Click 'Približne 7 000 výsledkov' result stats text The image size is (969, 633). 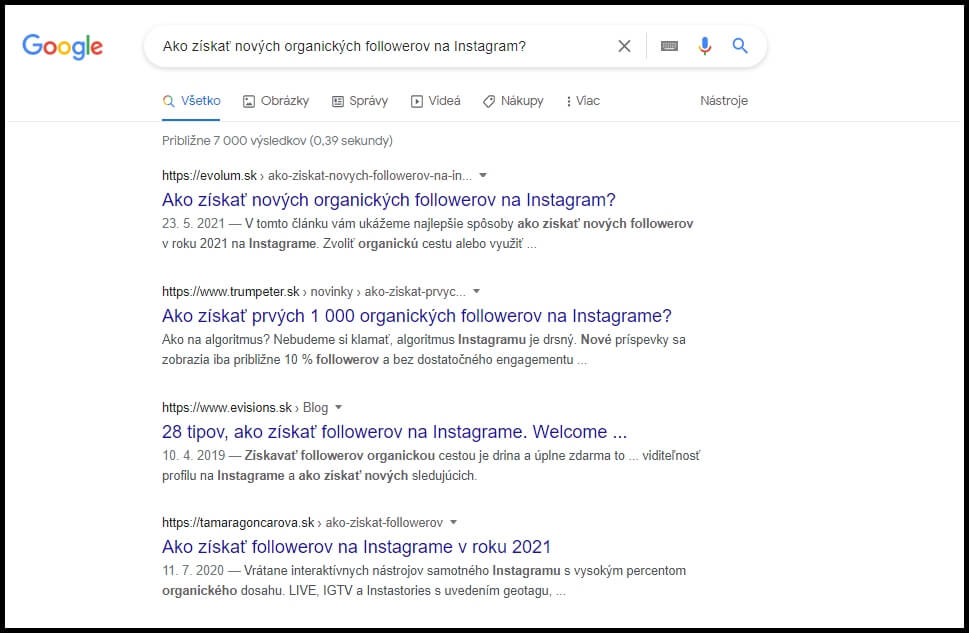277,140
